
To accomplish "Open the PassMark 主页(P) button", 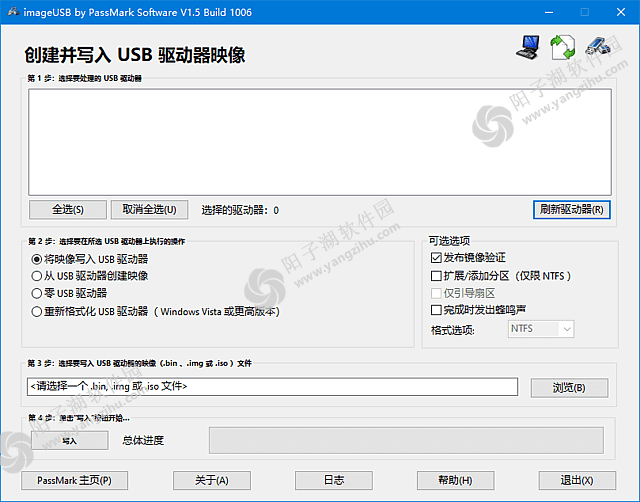I will tap(74, 480).
